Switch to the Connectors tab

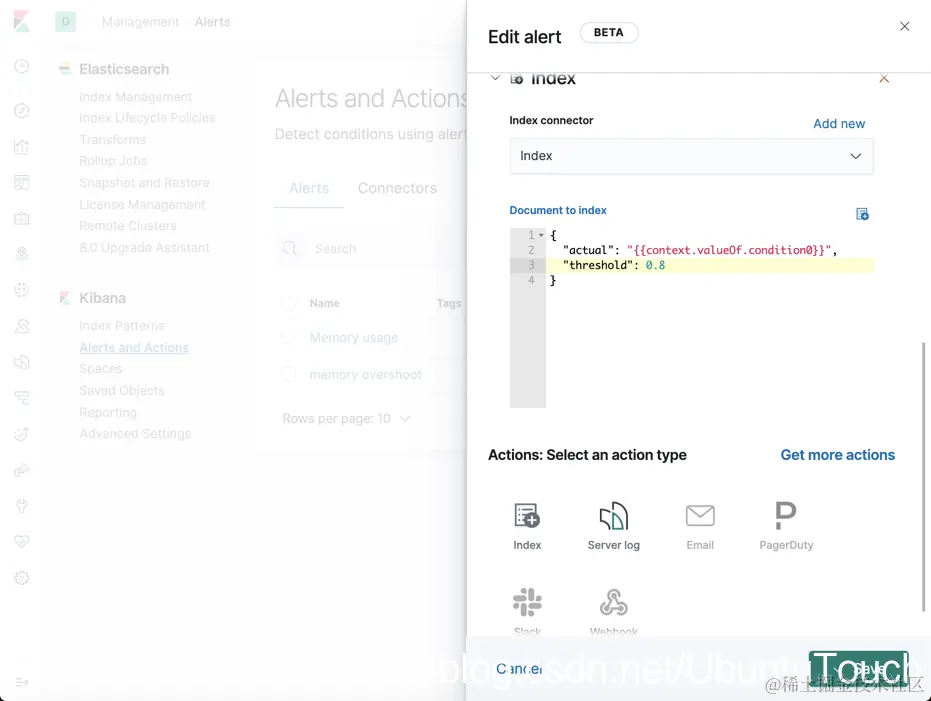(x=397, y=188)
